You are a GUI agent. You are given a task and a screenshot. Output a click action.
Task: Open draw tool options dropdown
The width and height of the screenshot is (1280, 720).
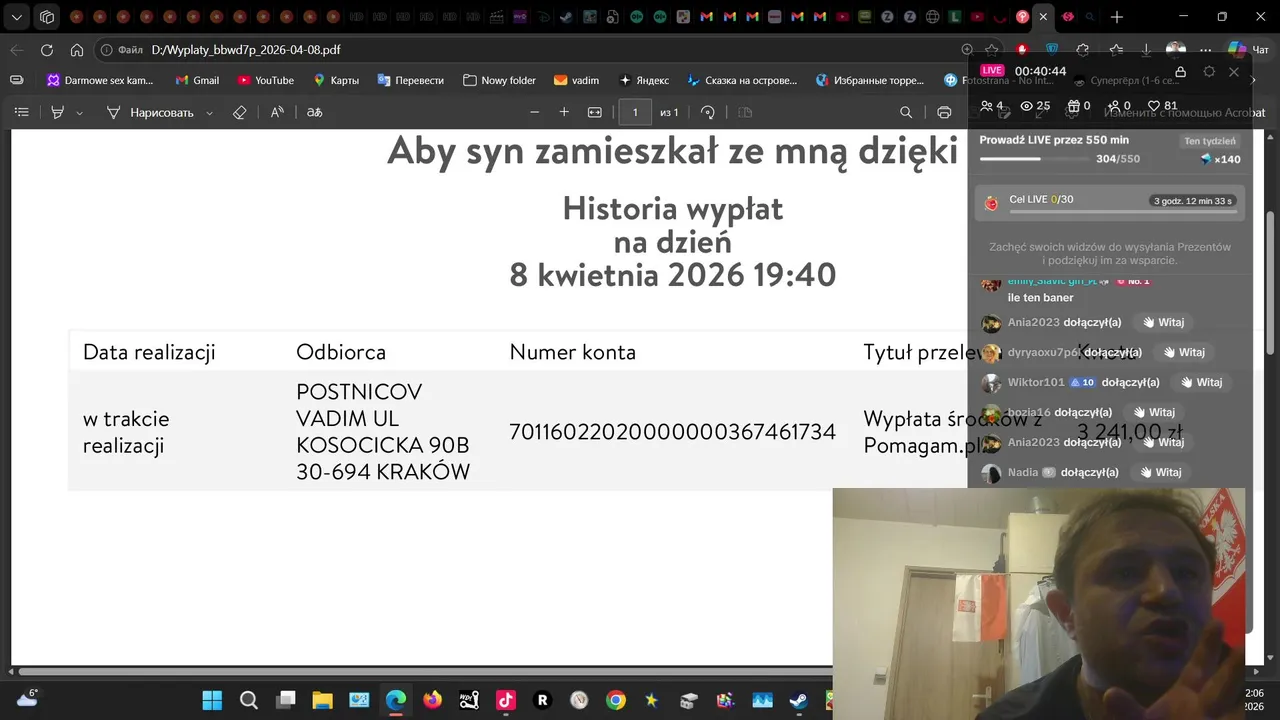[209, 113]
